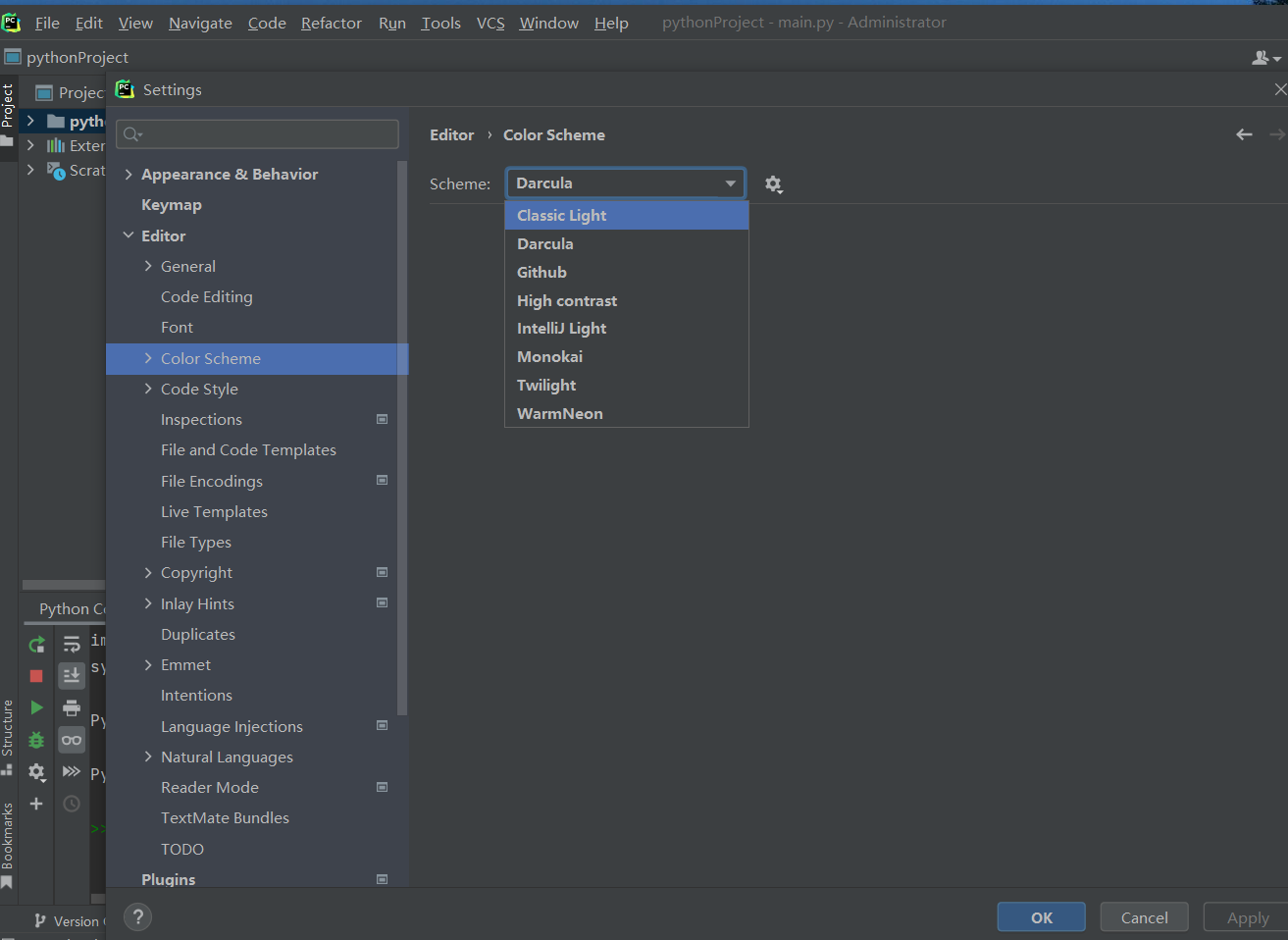Cancel the Settings dialog
The image size is (1288, 940).
1145,917
